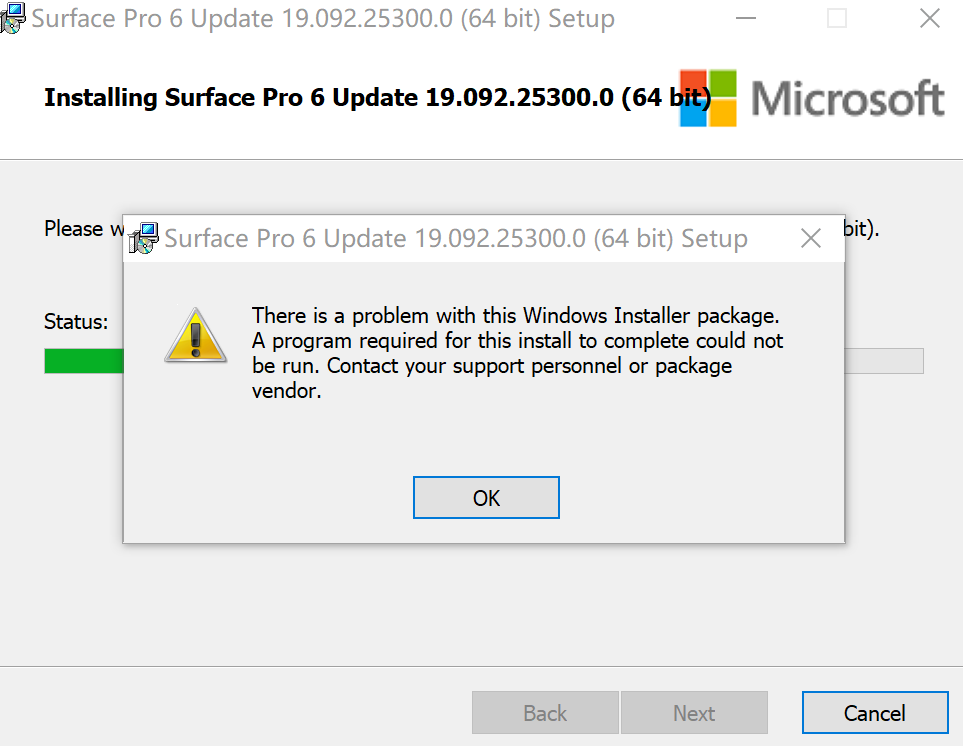Click the grayed-out Next button
Image resolution: width=963 pixels, height=746 pixels.
(x=693, y=713)
